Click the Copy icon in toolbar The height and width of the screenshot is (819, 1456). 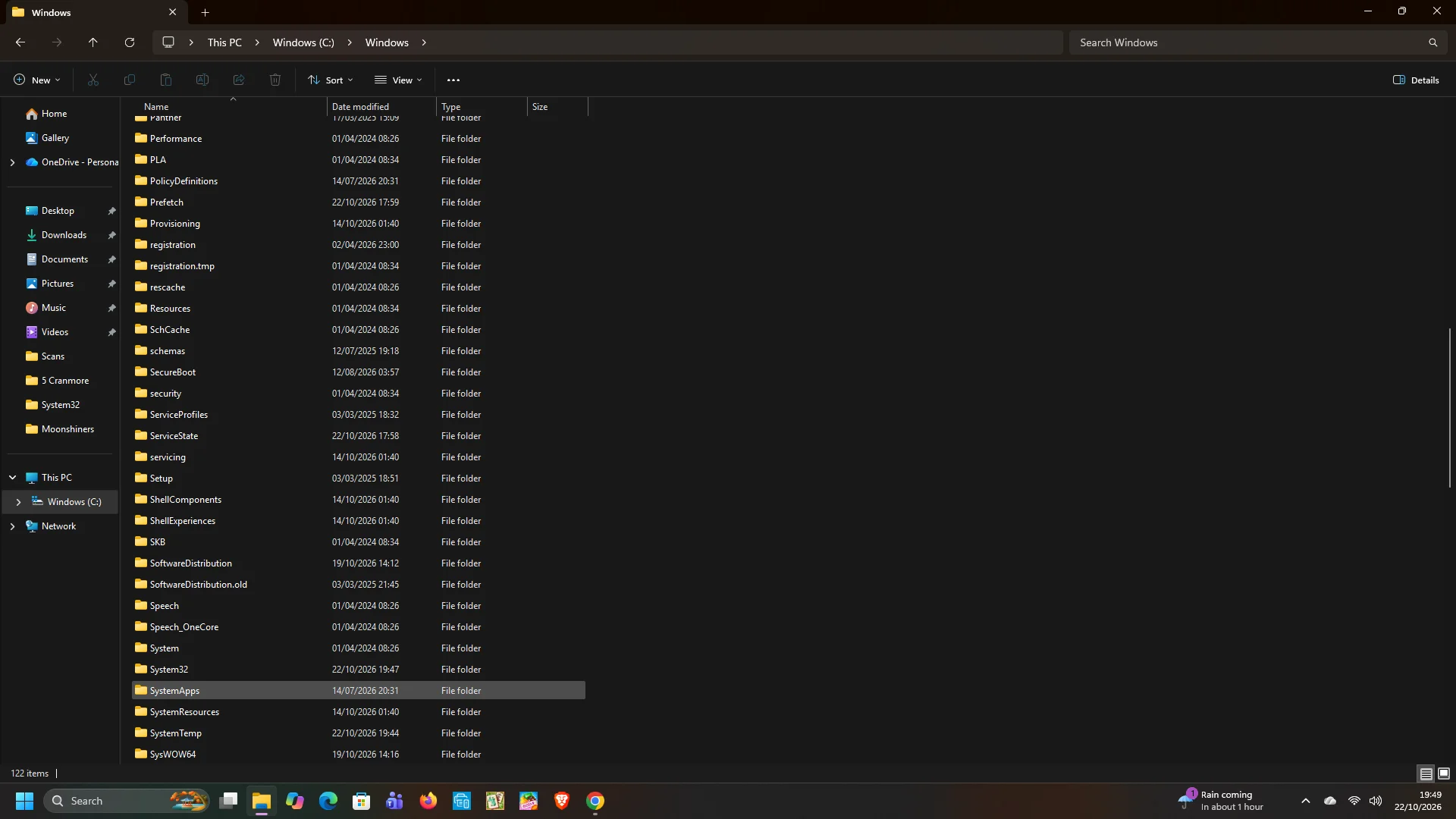[x=130, y=80]
